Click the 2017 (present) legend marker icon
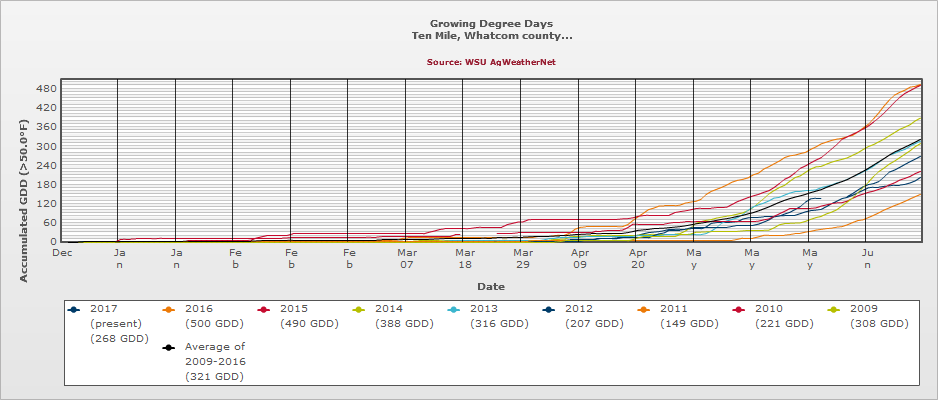 [x=73, y=310]
